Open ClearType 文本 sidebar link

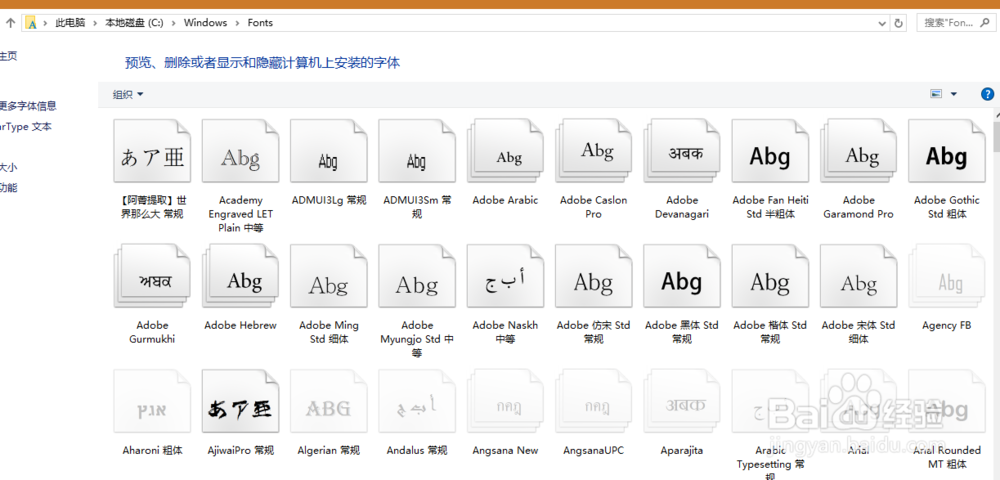click(26, 127)
